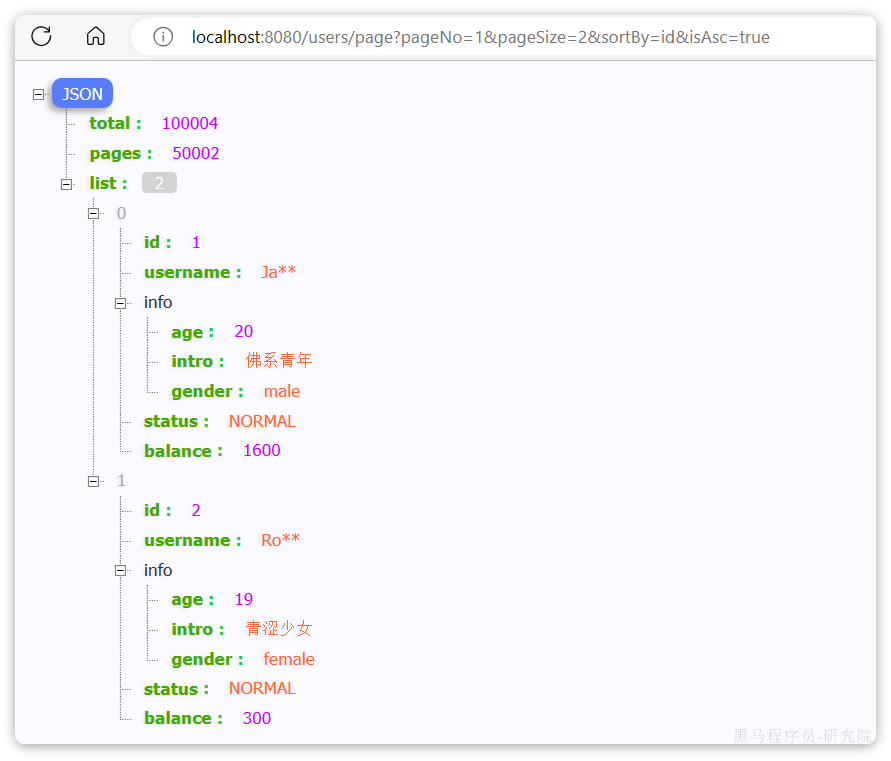Collapse the root JSON node
The height and width of the screenshot is (761, 891).
pos(39,94)
